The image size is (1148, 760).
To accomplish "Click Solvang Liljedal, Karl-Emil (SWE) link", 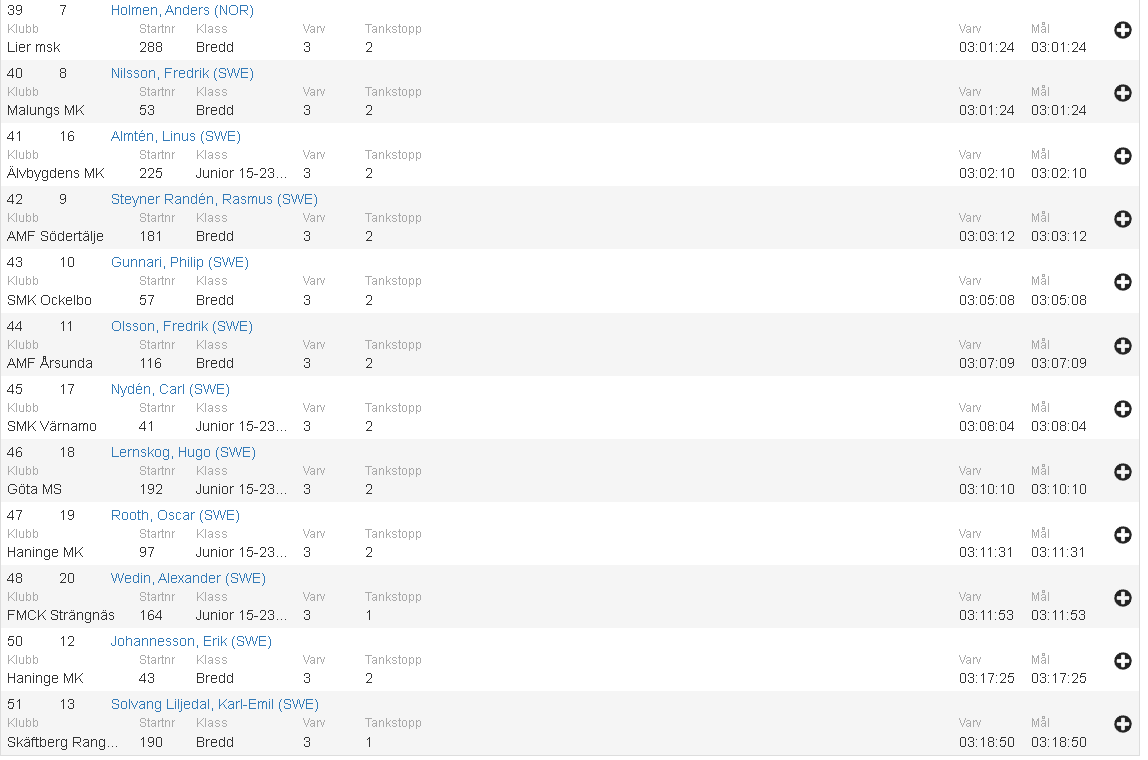I will point(215,705).
